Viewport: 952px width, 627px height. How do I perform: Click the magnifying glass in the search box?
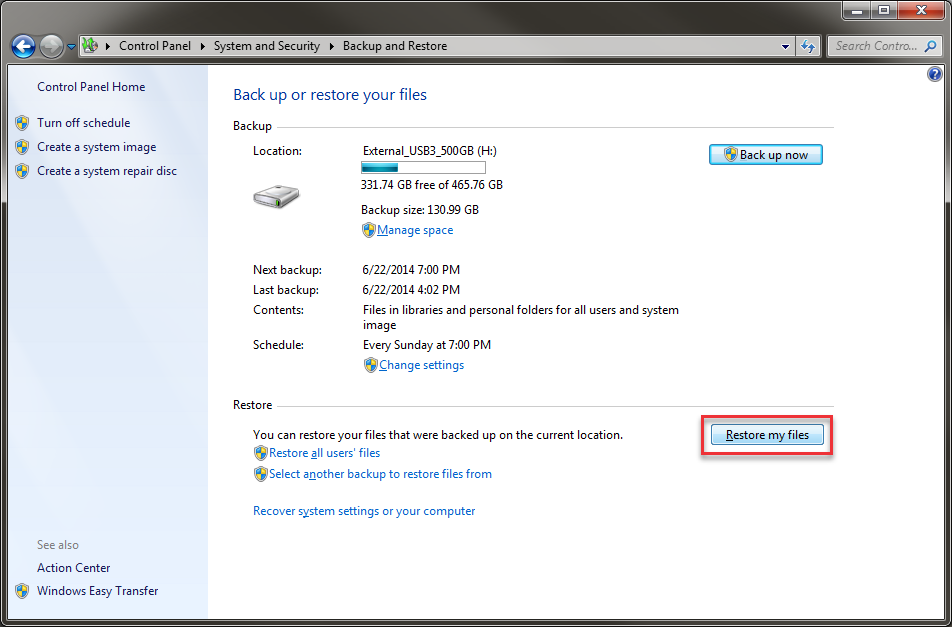(x=930, y=46)
